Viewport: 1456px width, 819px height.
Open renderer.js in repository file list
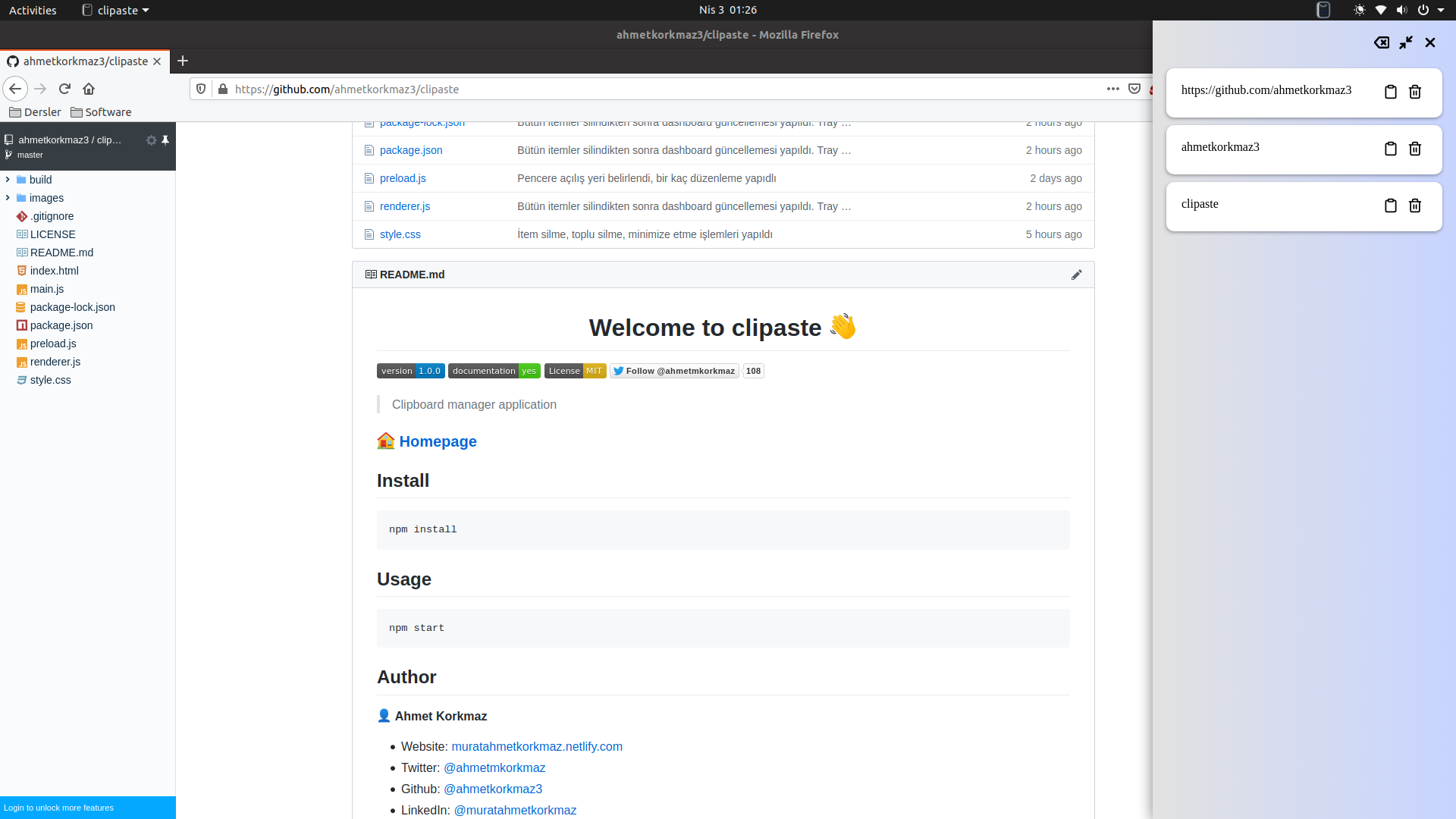pos(405,206)
